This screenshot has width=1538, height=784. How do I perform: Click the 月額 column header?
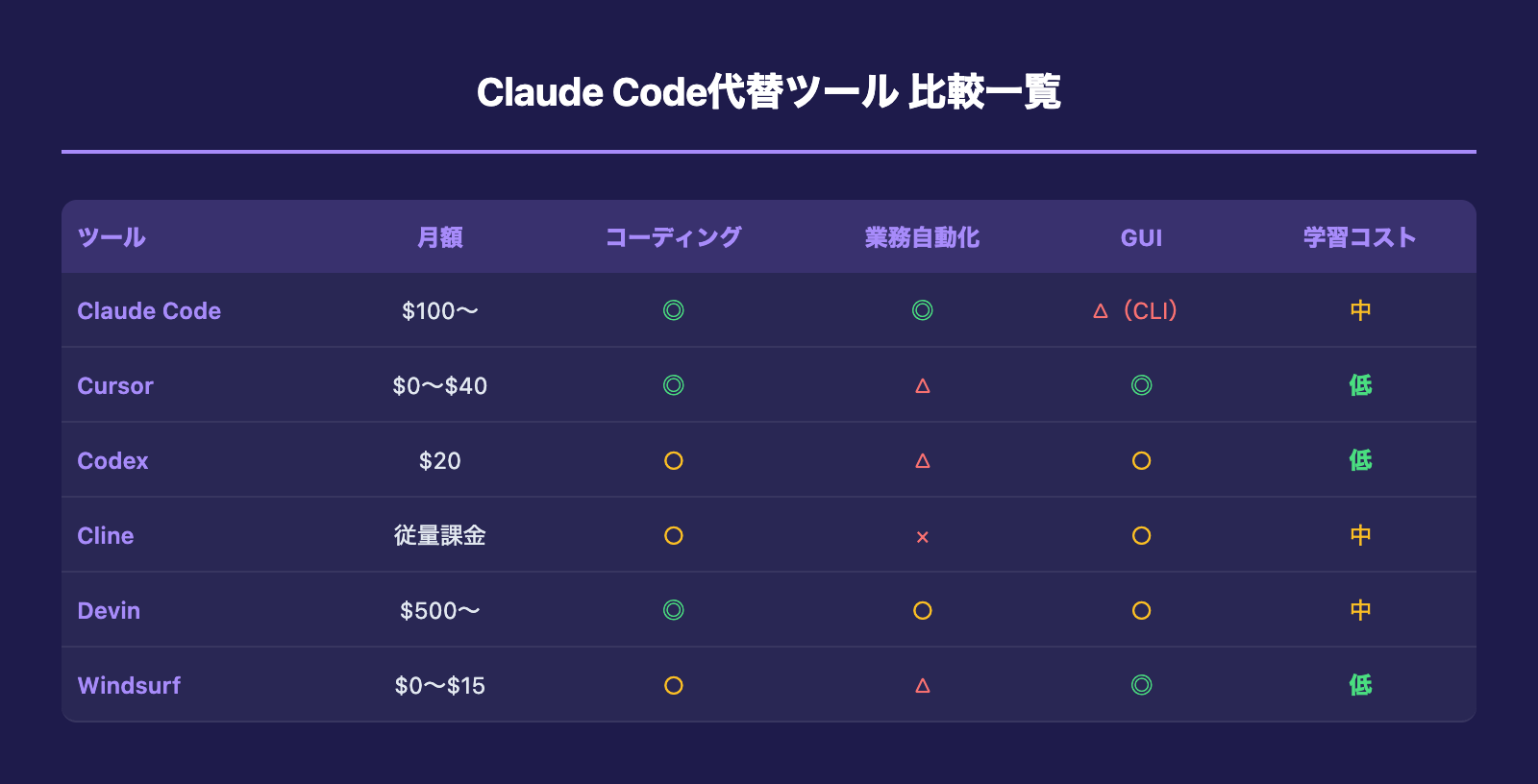point(440,237)
